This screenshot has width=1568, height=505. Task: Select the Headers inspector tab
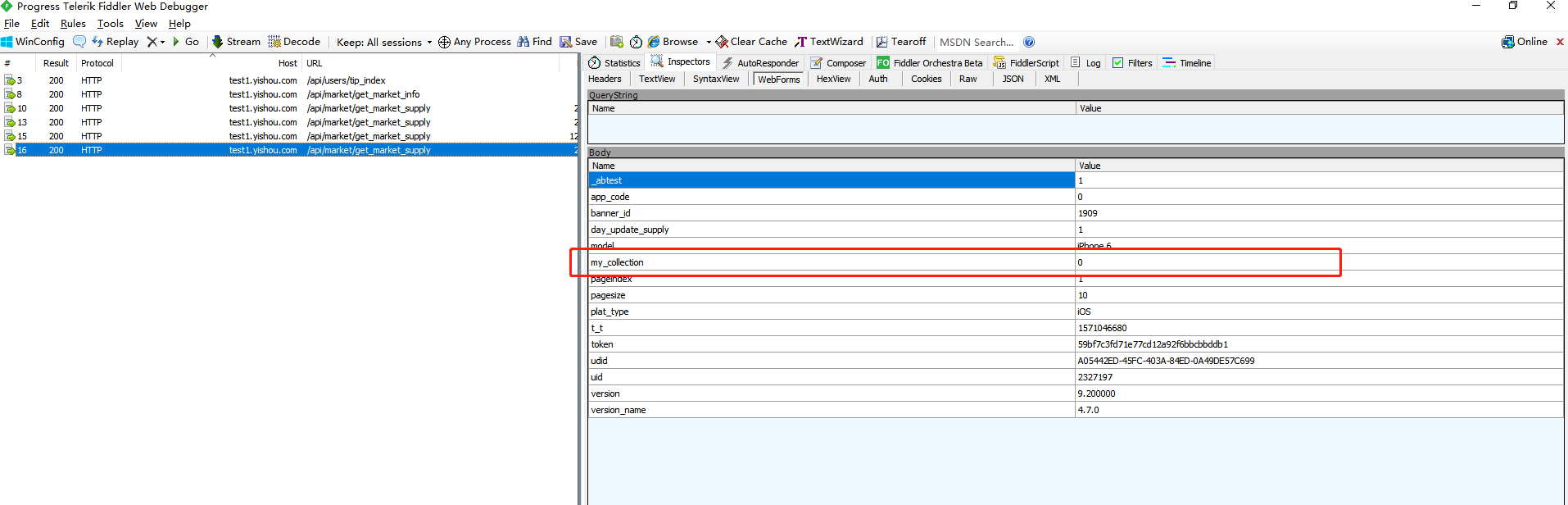pyautogui.click(x=605, y=80)
